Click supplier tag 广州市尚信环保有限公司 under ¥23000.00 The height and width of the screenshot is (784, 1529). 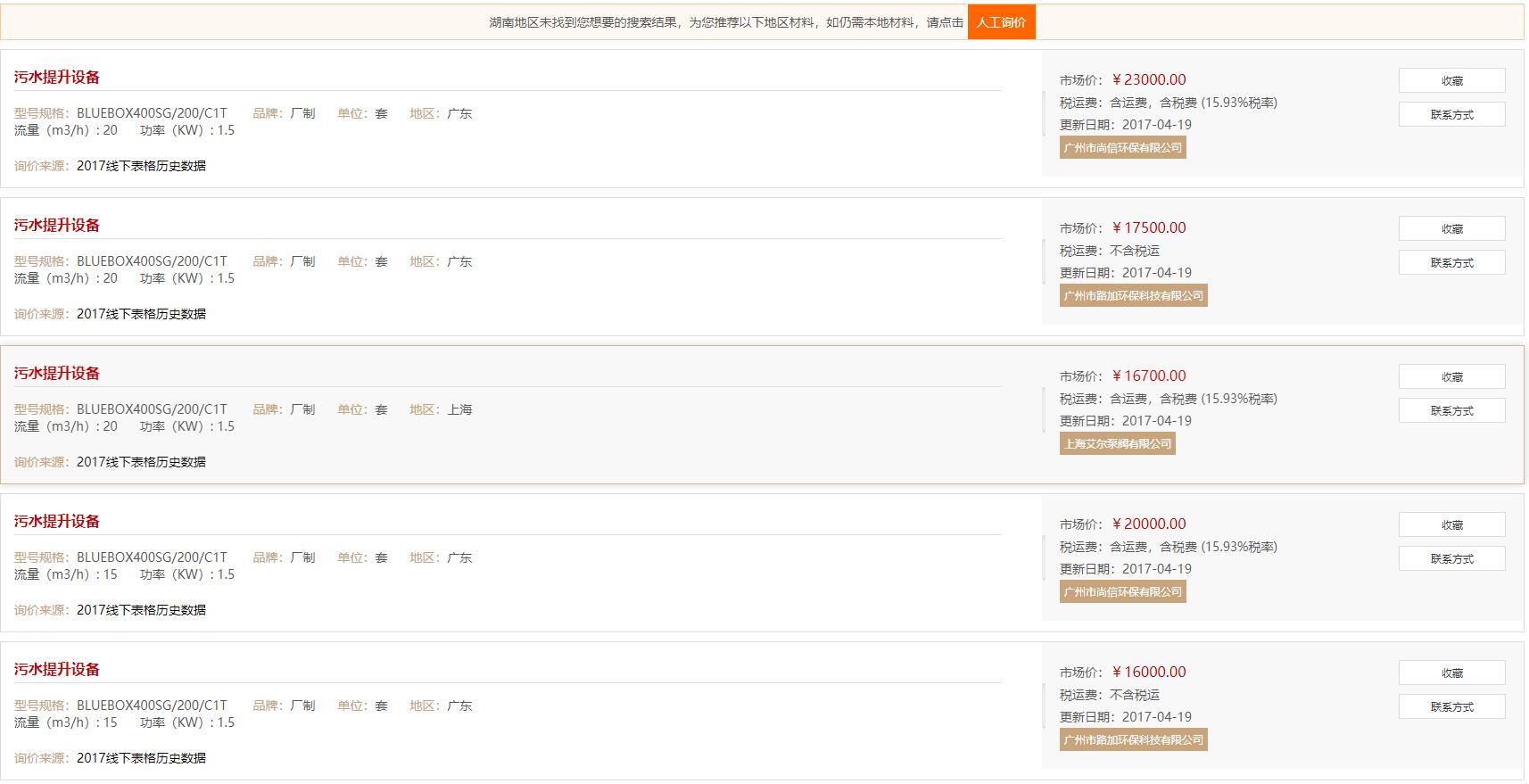coord(1122,148)
